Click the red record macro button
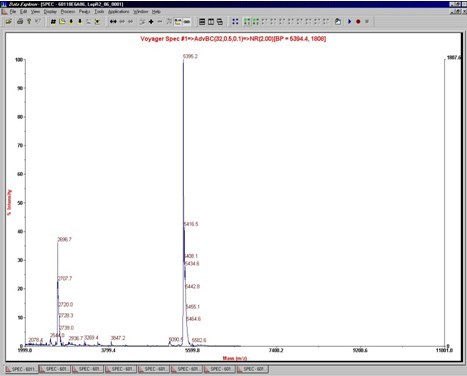 coord(358,22)
